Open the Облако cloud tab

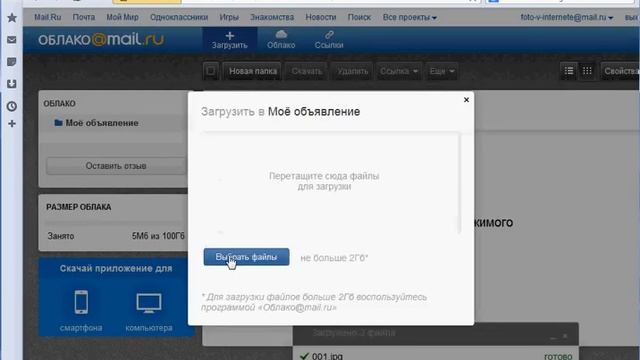tap(281, 40)
